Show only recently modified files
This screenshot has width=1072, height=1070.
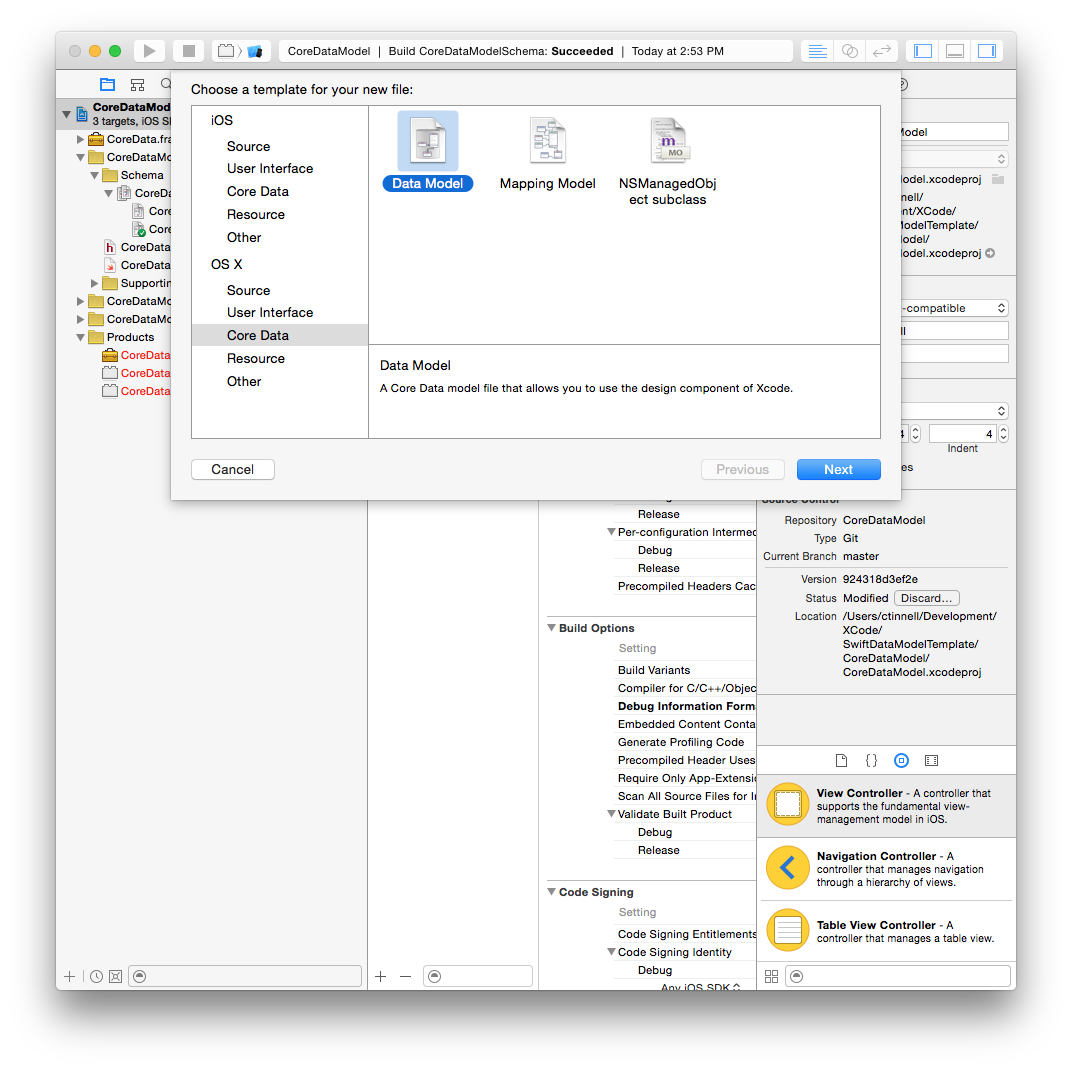pyautogui.click(x=96, y=976)
